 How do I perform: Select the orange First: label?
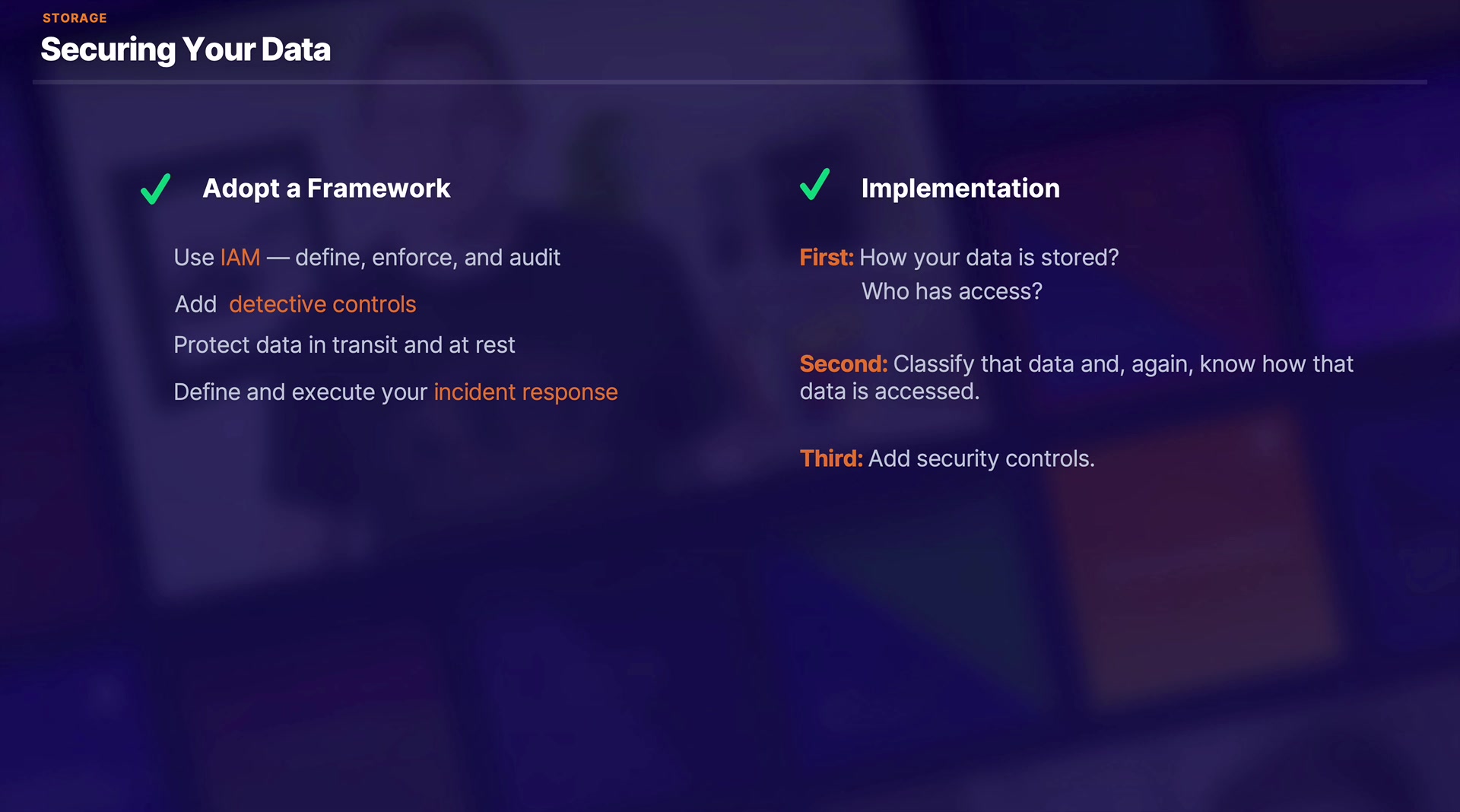click(826, 258)
